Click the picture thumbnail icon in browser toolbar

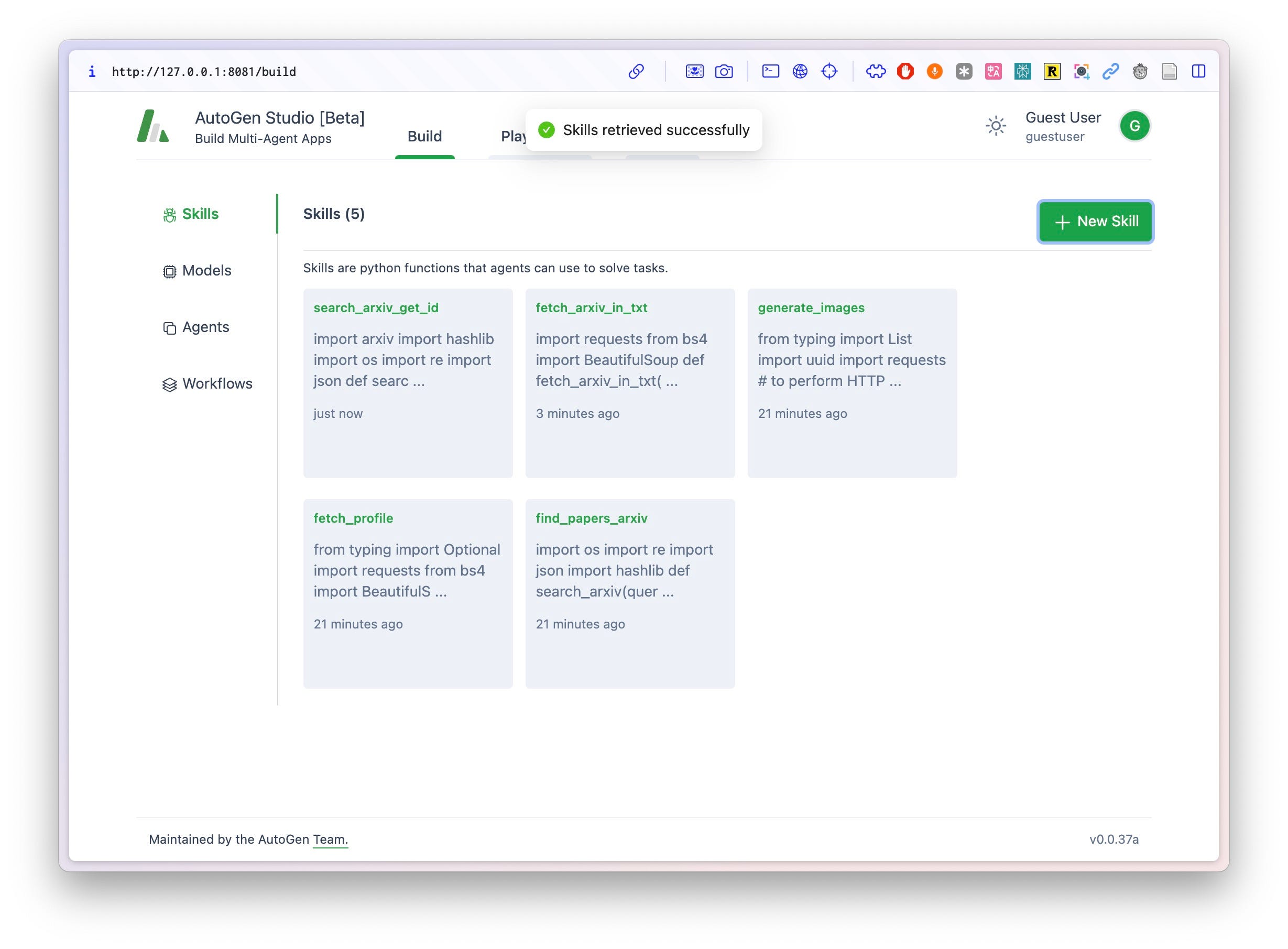click(x=694, y=71)
